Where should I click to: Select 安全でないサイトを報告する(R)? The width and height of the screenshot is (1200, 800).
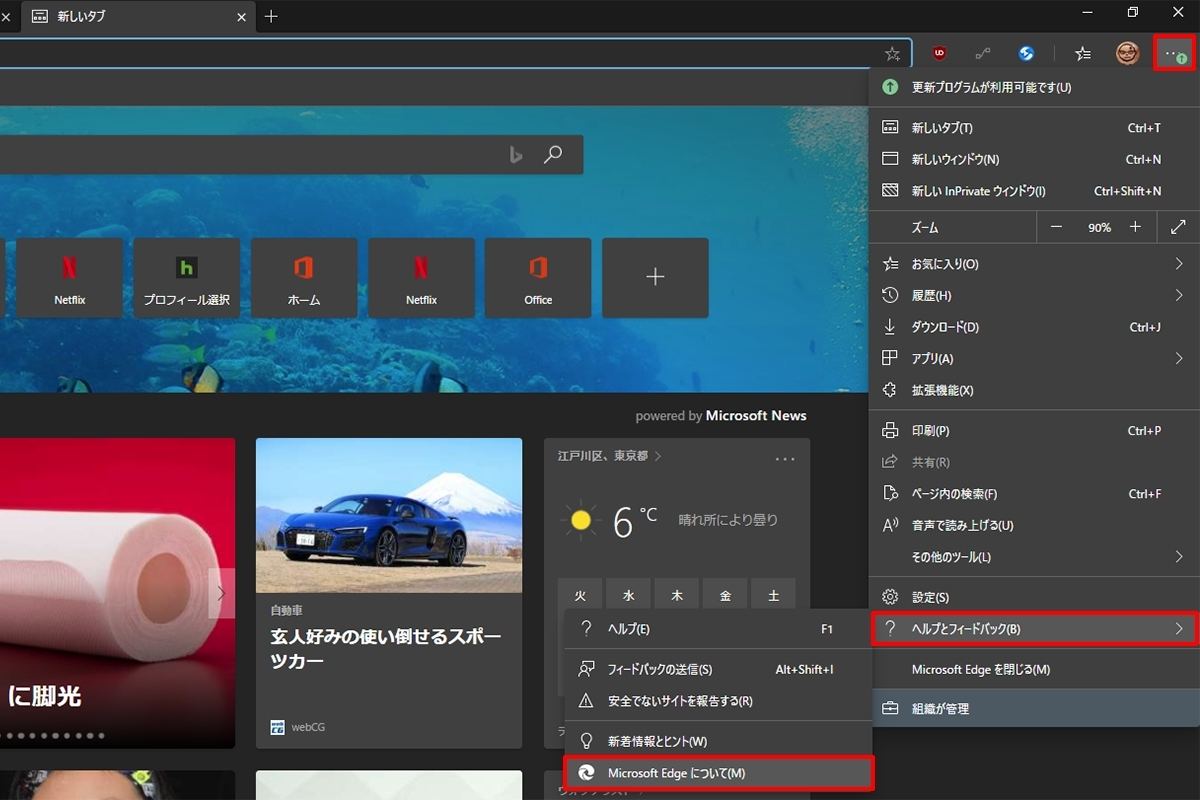pos(718,701)
